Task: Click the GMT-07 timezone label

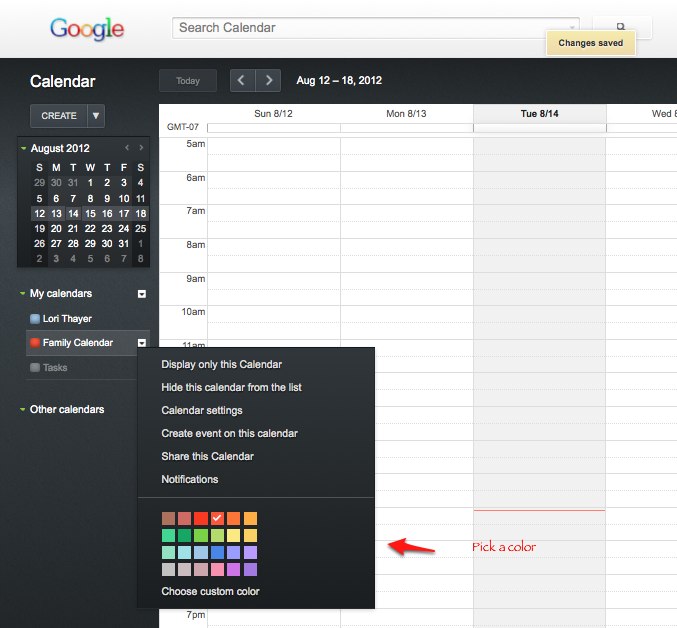Action: (183, 127)
